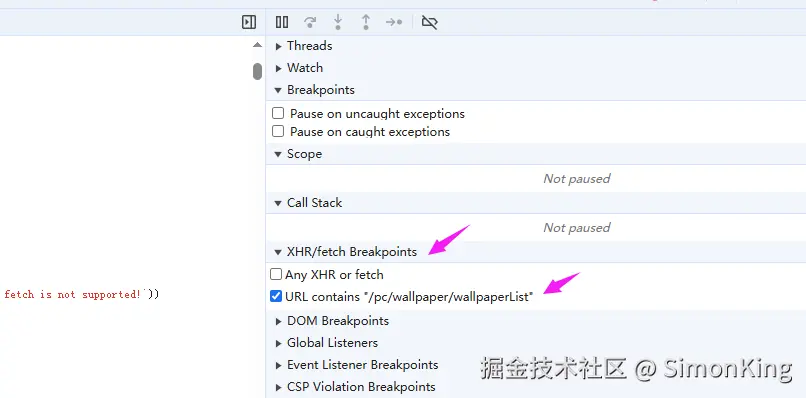The width and height of the screenshot is (806, 398).
Task: Expand CSP Violation Breakpoints section
Action: 279,387
